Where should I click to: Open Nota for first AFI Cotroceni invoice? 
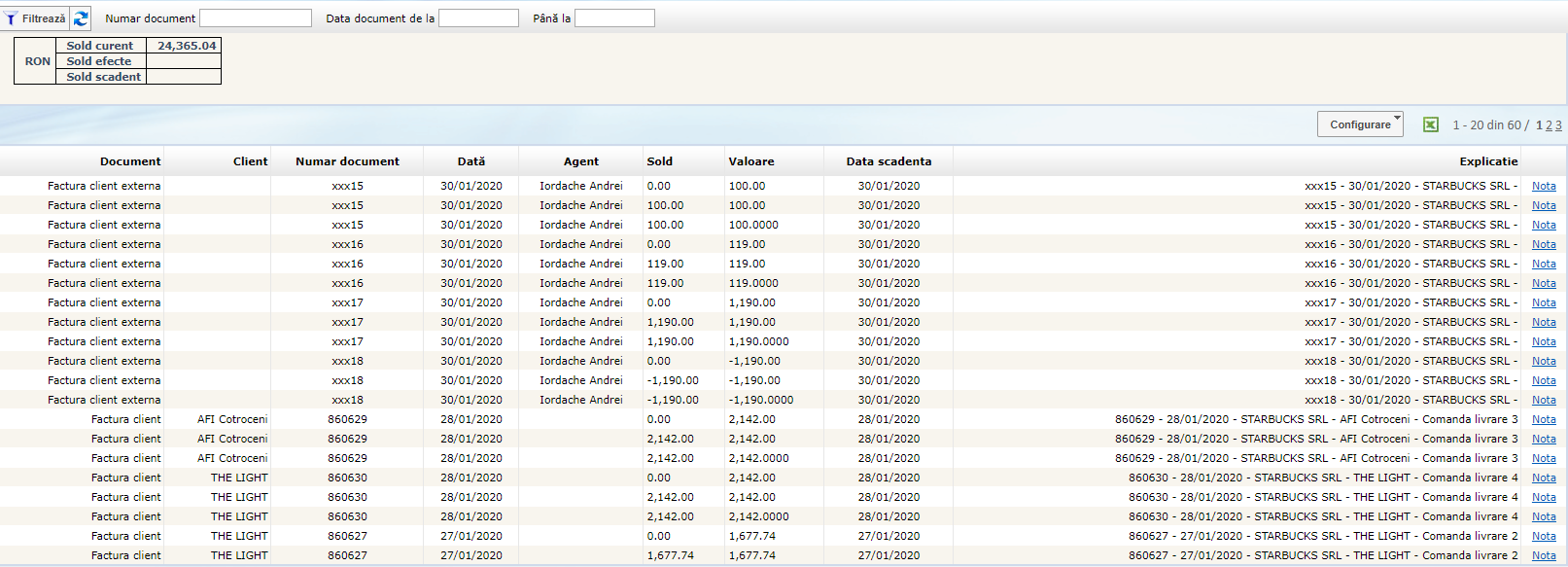pyautogui.click(x=1544, y=419)
